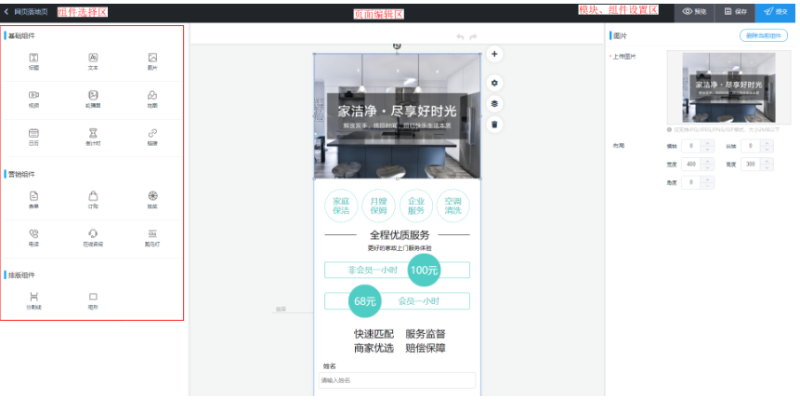Select the 企业服务 circle on canvas

click(416, 206)
